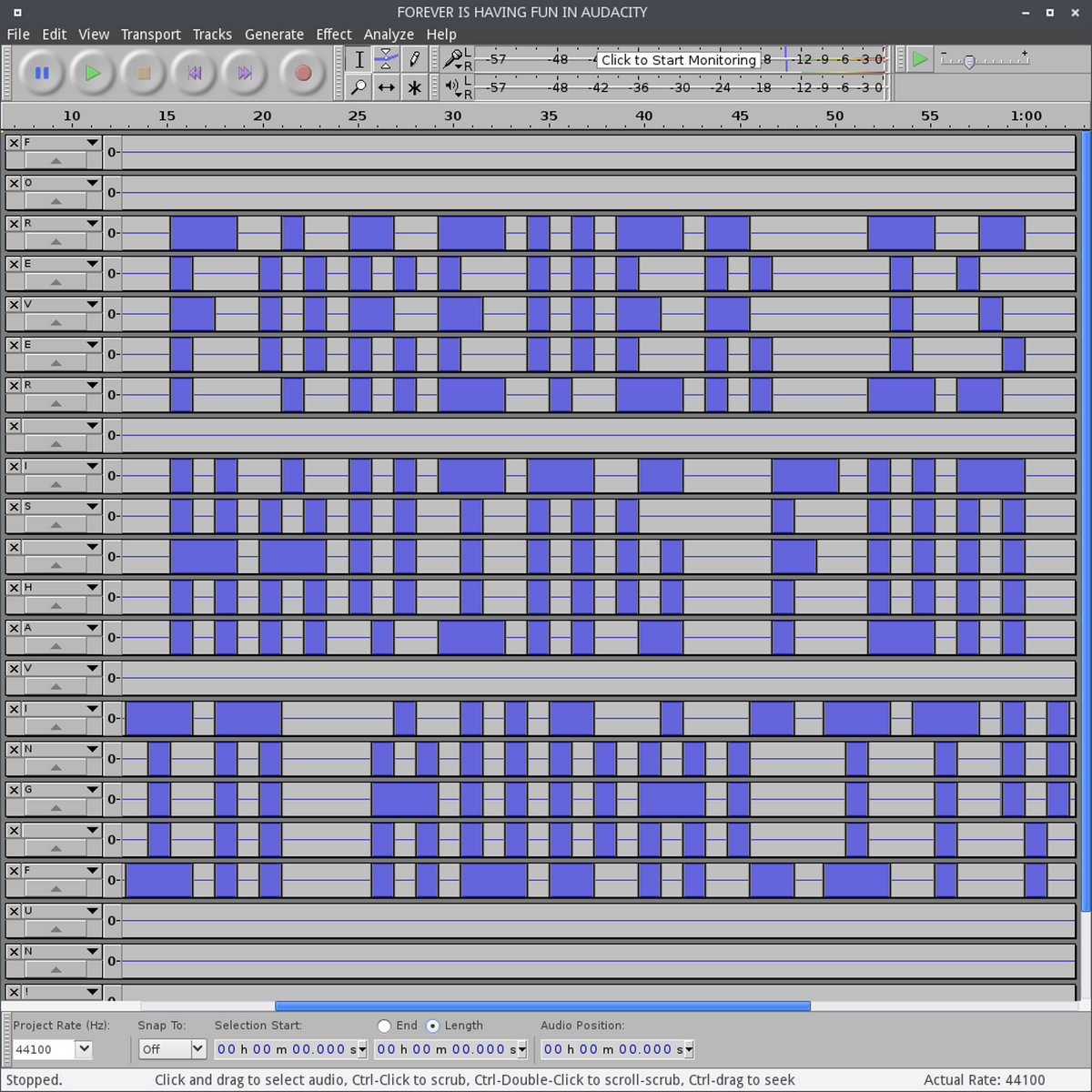The height and width of the screenshot is (1092, 1092).
Task: Click the horizontal scrollbar at bottom
Action: click(x=542, y=1006)
